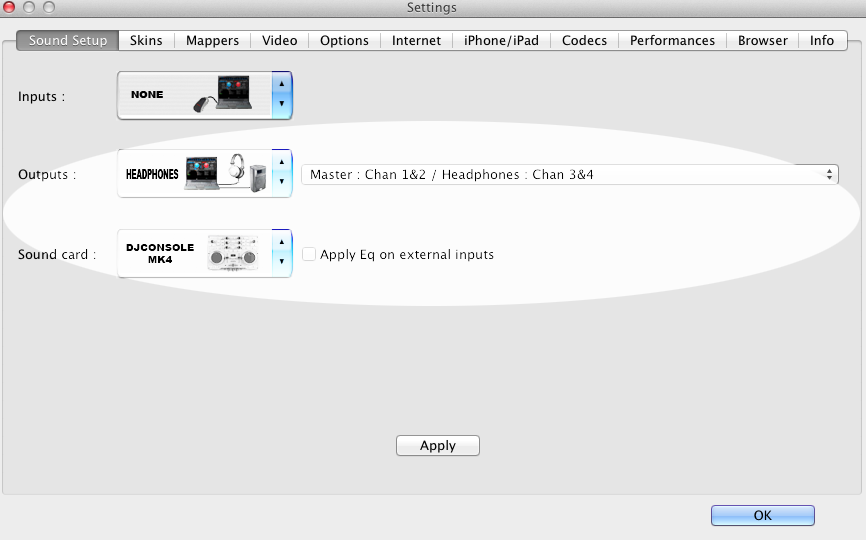Enable Apply Eq on external inputs
Viewport: 866px width, 540px height.
click(x=310, y=255)
